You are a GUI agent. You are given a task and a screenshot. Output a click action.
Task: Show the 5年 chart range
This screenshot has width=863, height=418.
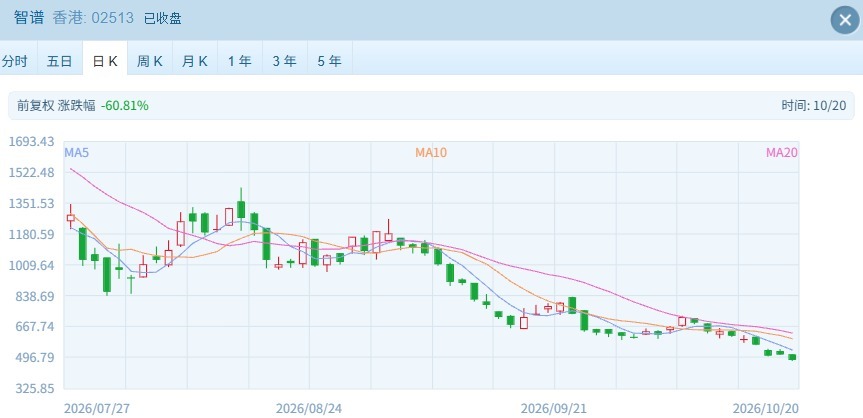tap(330, 61)
